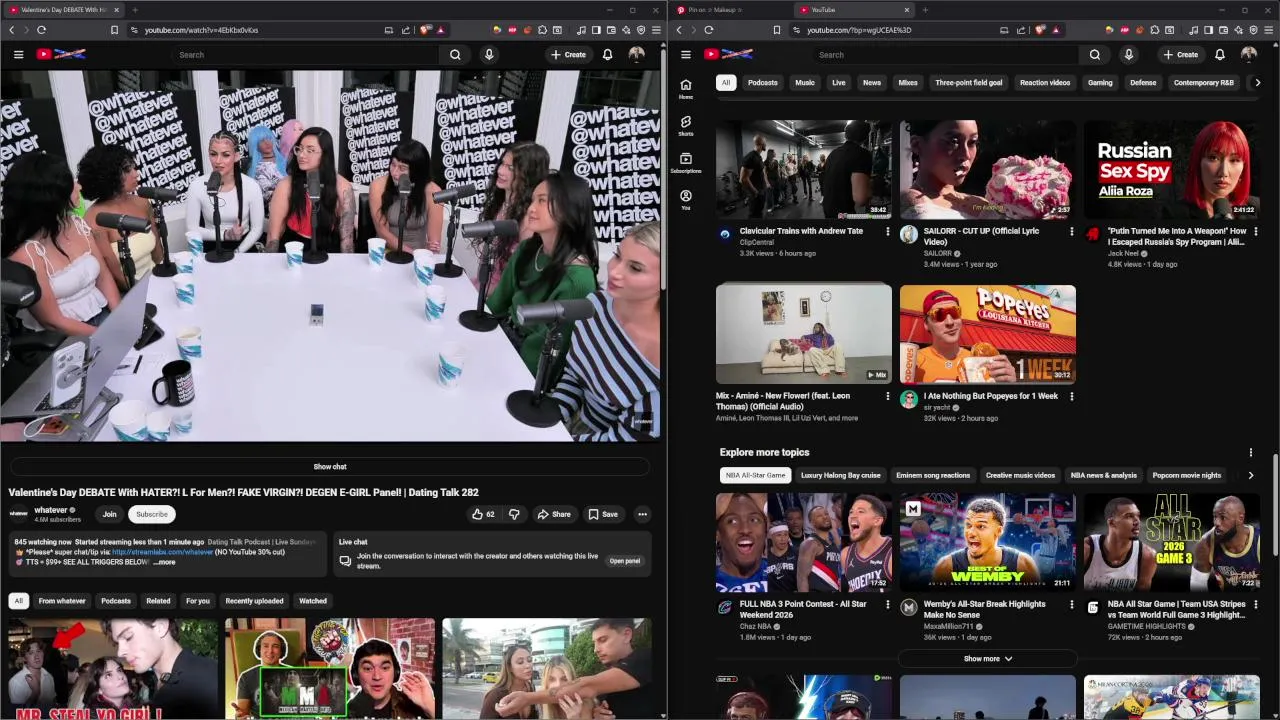
Task: Start voice search in left YouTube window
Action: (489, 54)
